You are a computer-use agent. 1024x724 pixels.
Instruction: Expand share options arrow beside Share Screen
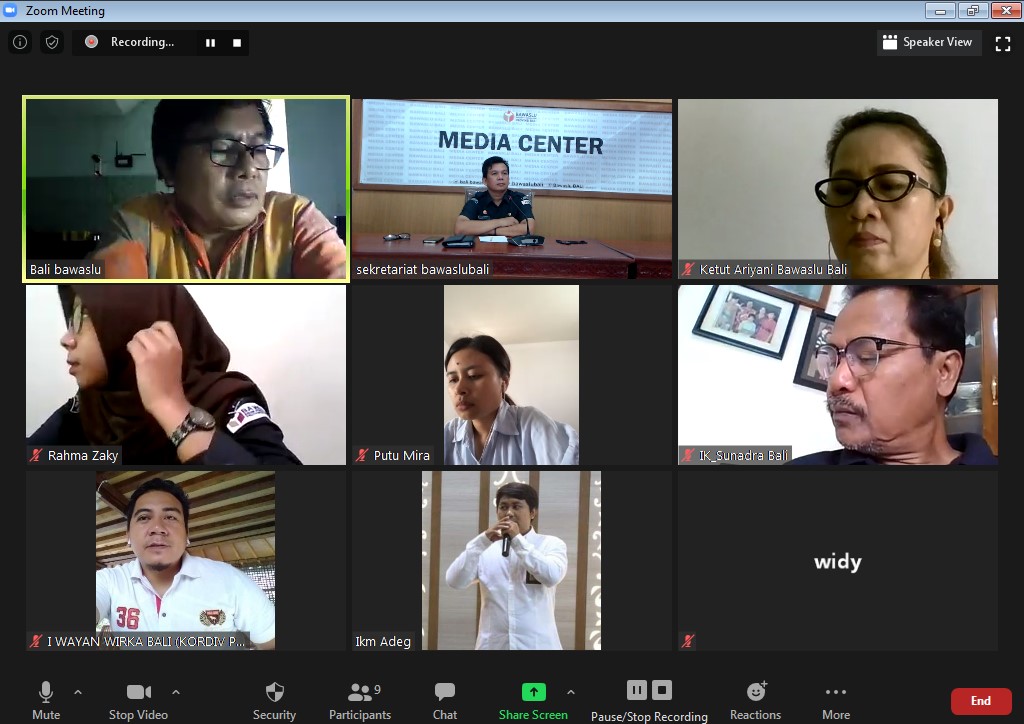pos(571,692)
